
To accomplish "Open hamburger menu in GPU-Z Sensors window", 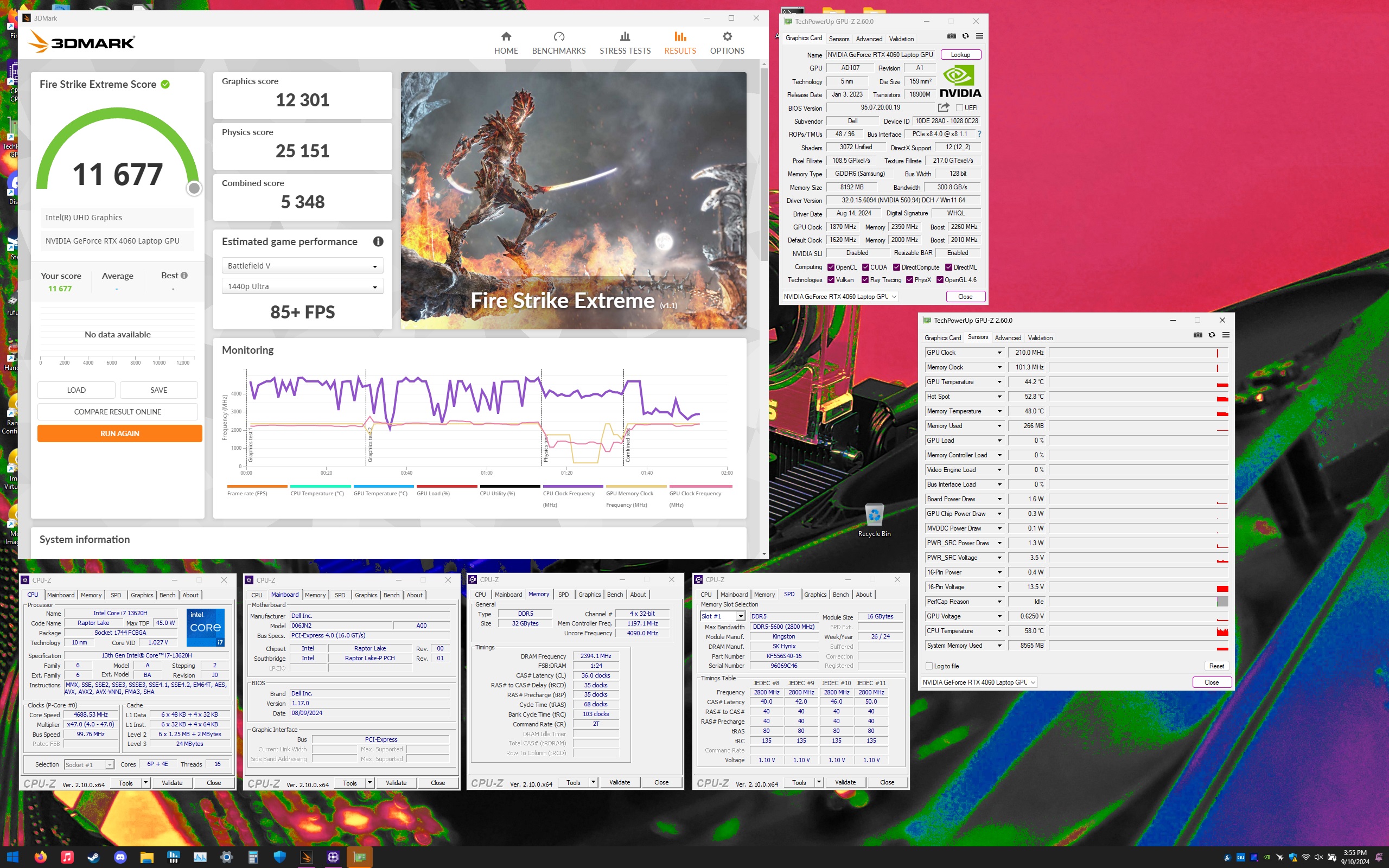I will coord(1226,335).
